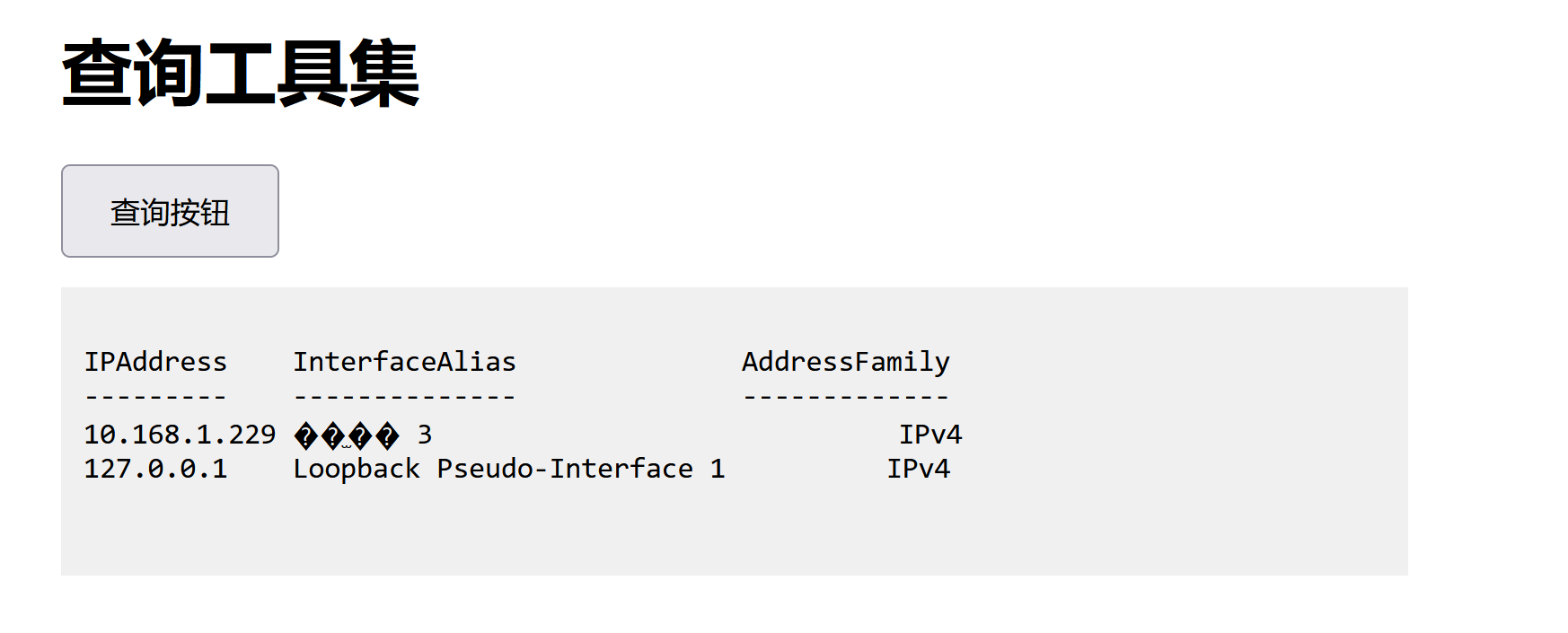
Task: Click empty space in the gray output panel
Action: pos(1167,521)
